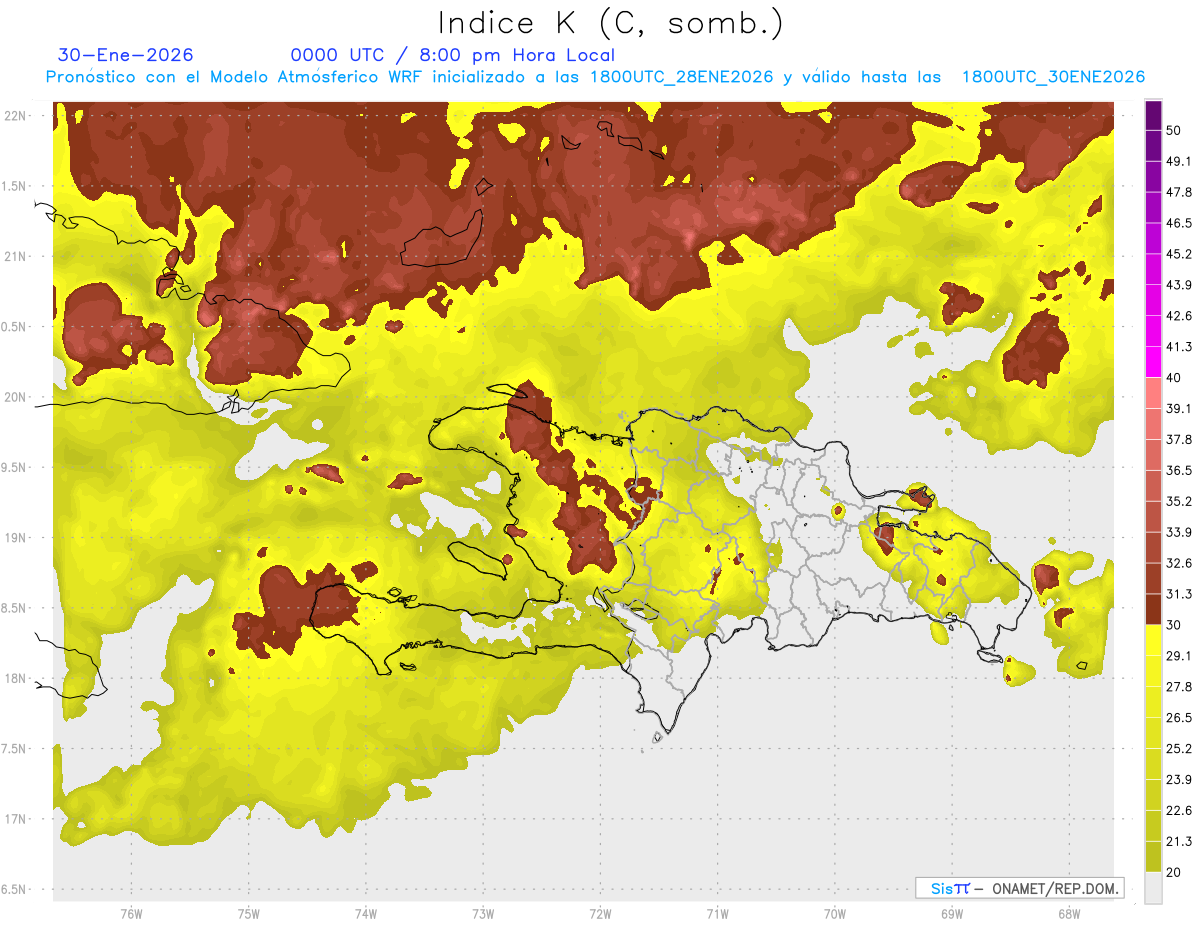
Task: Select the date label "30-Ene-2026"
Action: [126, 55]
